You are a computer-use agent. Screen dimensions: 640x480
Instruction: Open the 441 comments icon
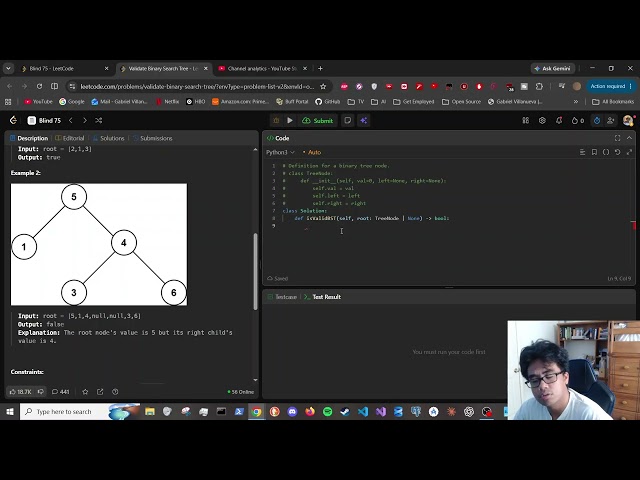click(60, 392)
